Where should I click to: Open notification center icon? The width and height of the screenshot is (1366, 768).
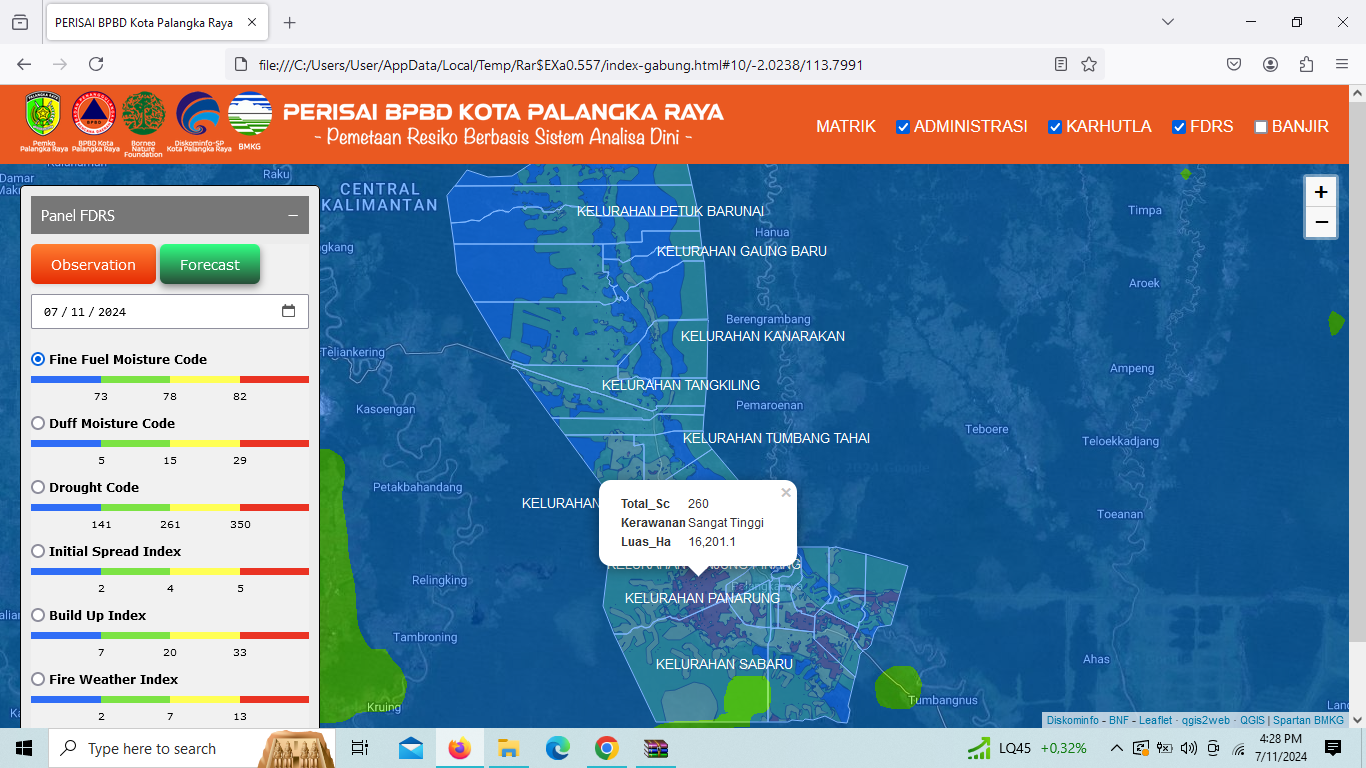click(x=1333, y=748)
